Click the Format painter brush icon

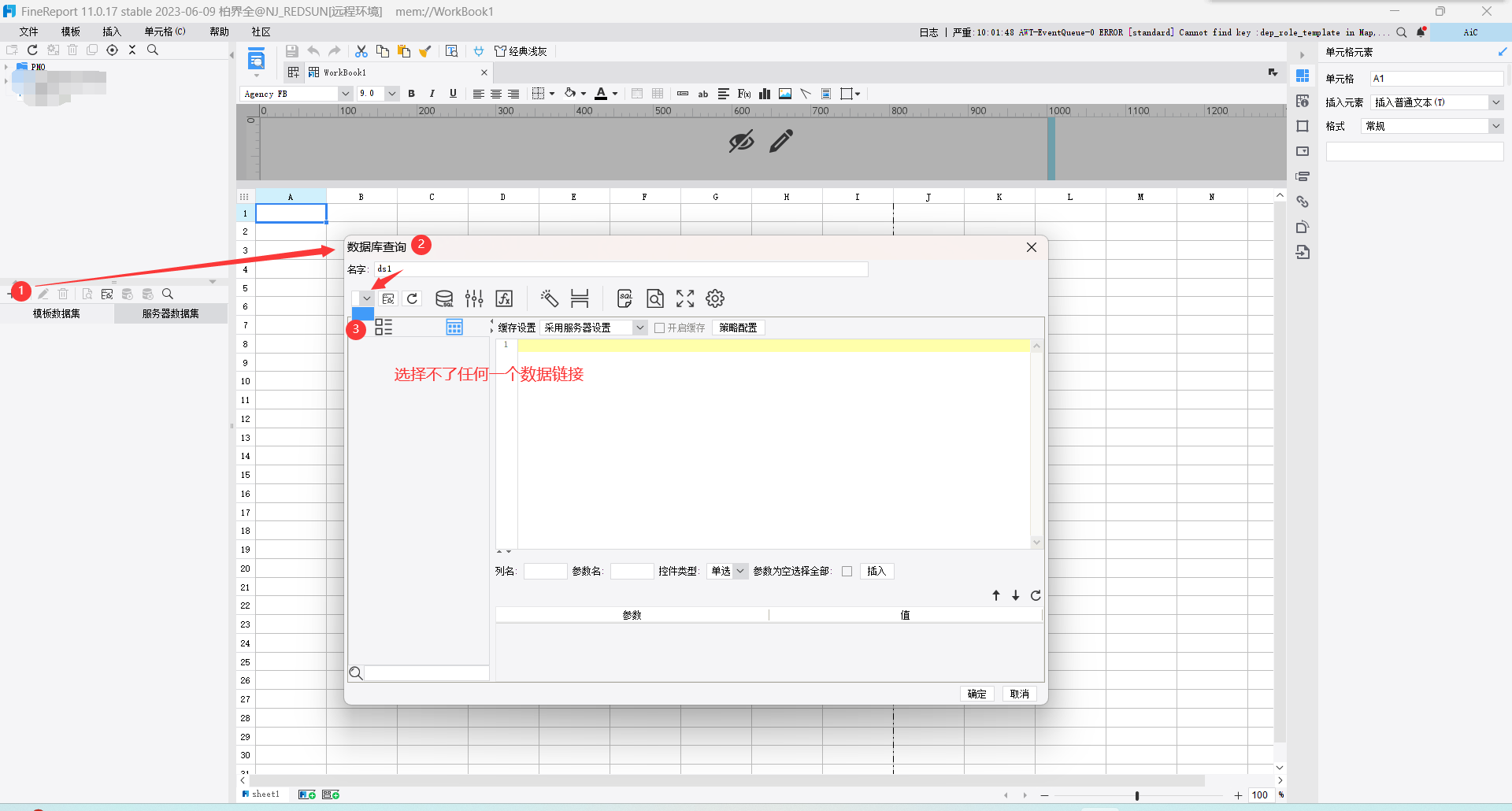(x=425, y=51)
